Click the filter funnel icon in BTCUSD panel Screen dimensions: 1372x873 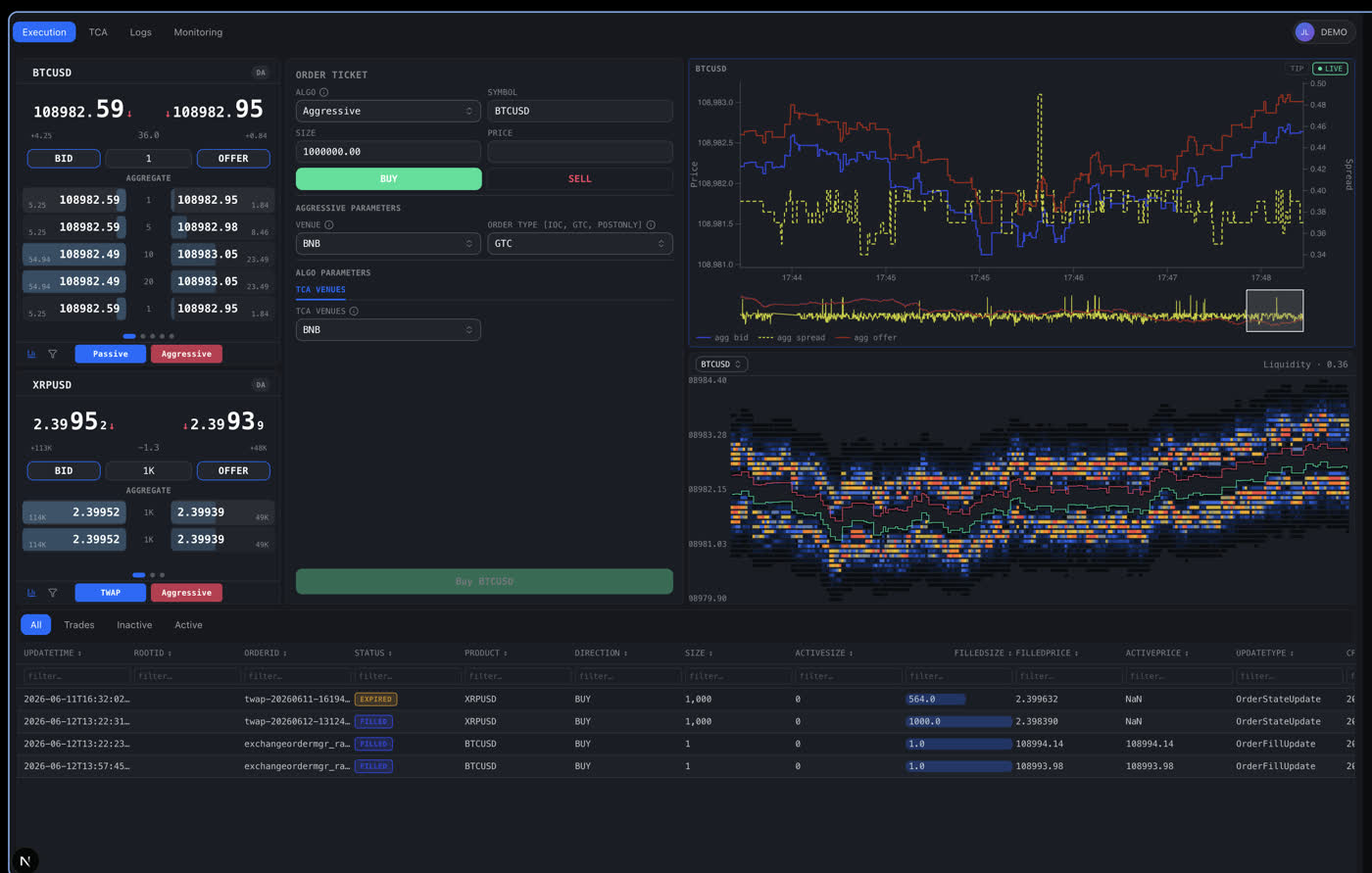click(53, 354)
